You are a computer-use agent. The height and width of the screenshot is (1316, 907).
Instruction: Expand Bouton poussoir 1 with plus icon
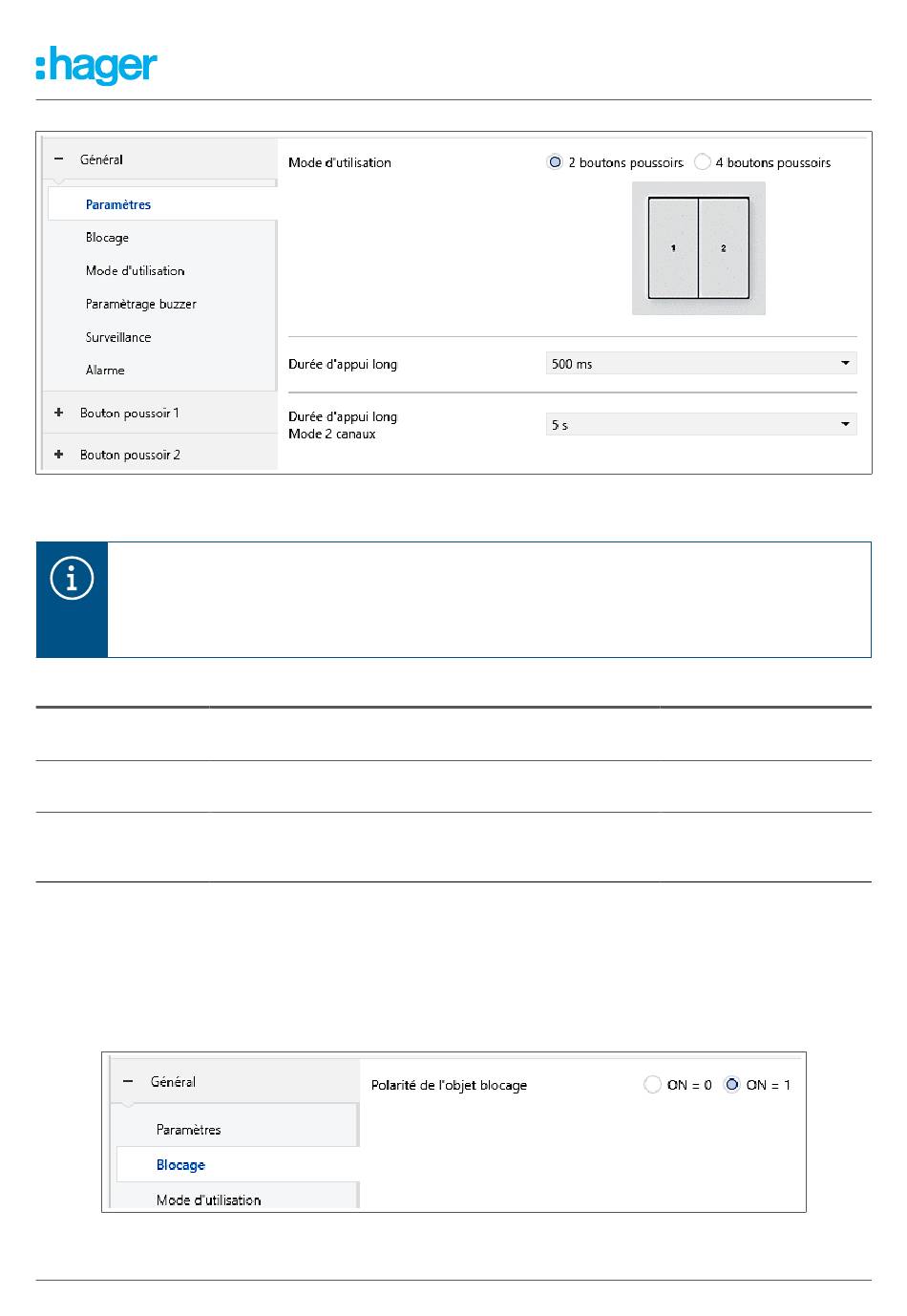click(x=59, y=413)
